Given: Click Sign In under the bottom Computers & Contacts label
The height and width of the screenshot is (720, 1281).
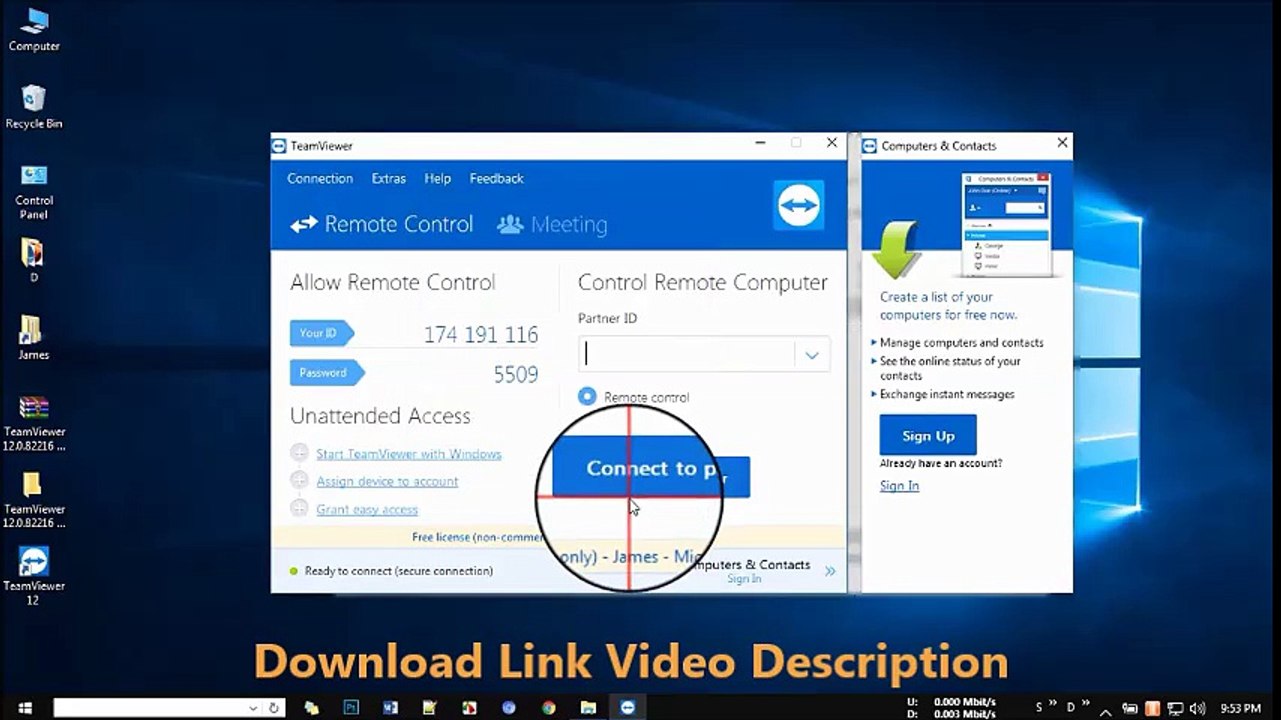Looking at the screenshot, I should click(744, 579).
